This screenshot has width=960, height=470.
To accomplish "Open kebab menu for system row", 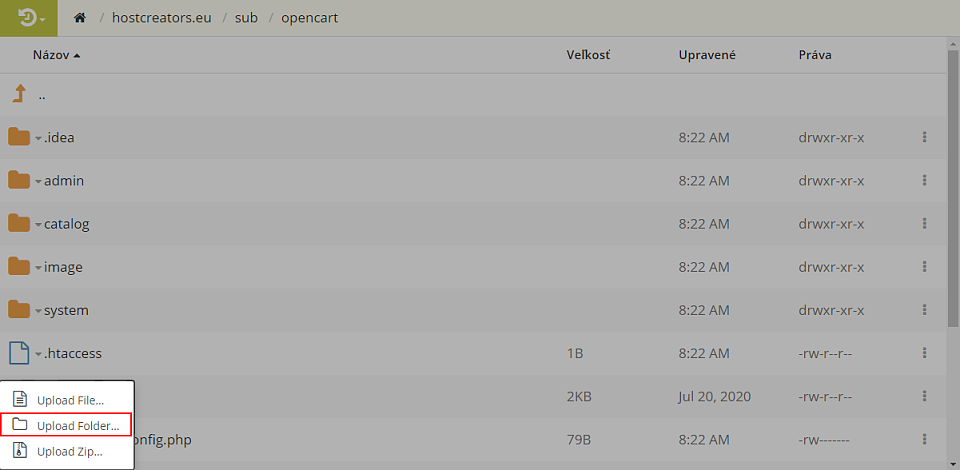I will click(924, 310).
